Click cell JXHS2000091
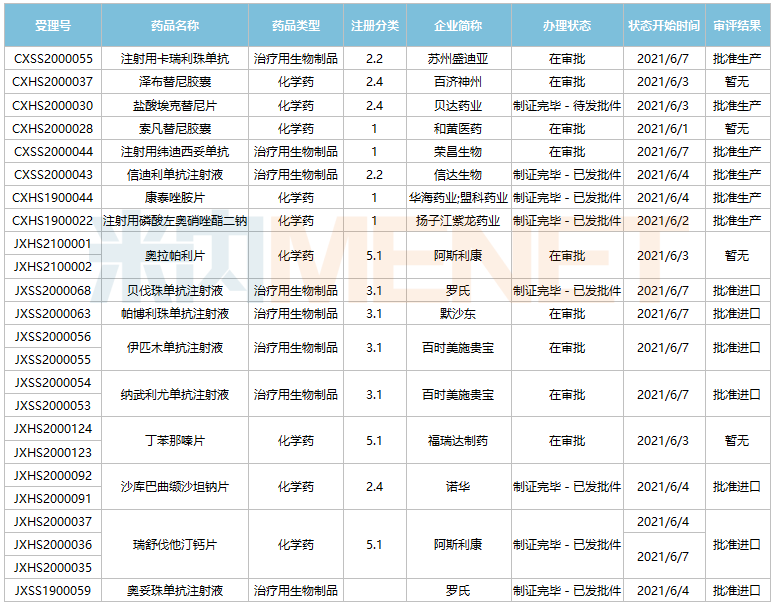The width and height of the screenshot is (774, 605). pyautogui.click(x=53, y=499)
